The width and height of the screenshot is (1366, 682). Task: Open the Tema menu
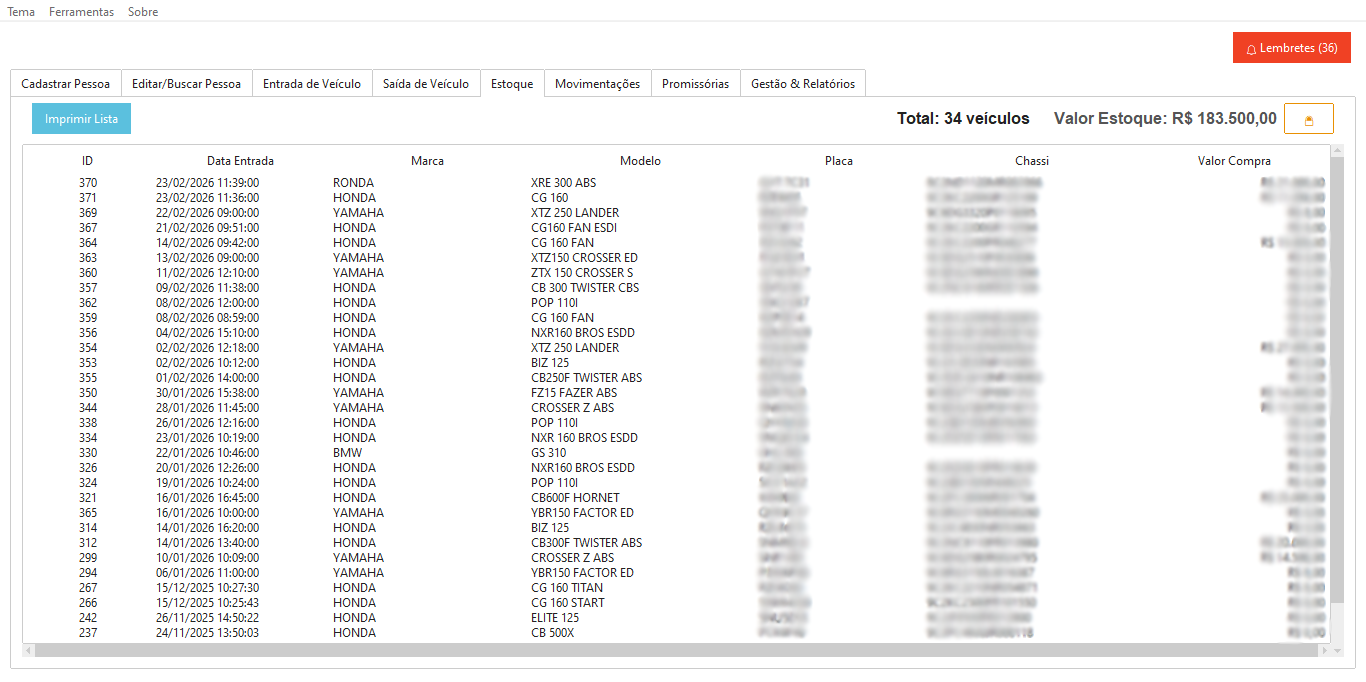tap(21, 12)
